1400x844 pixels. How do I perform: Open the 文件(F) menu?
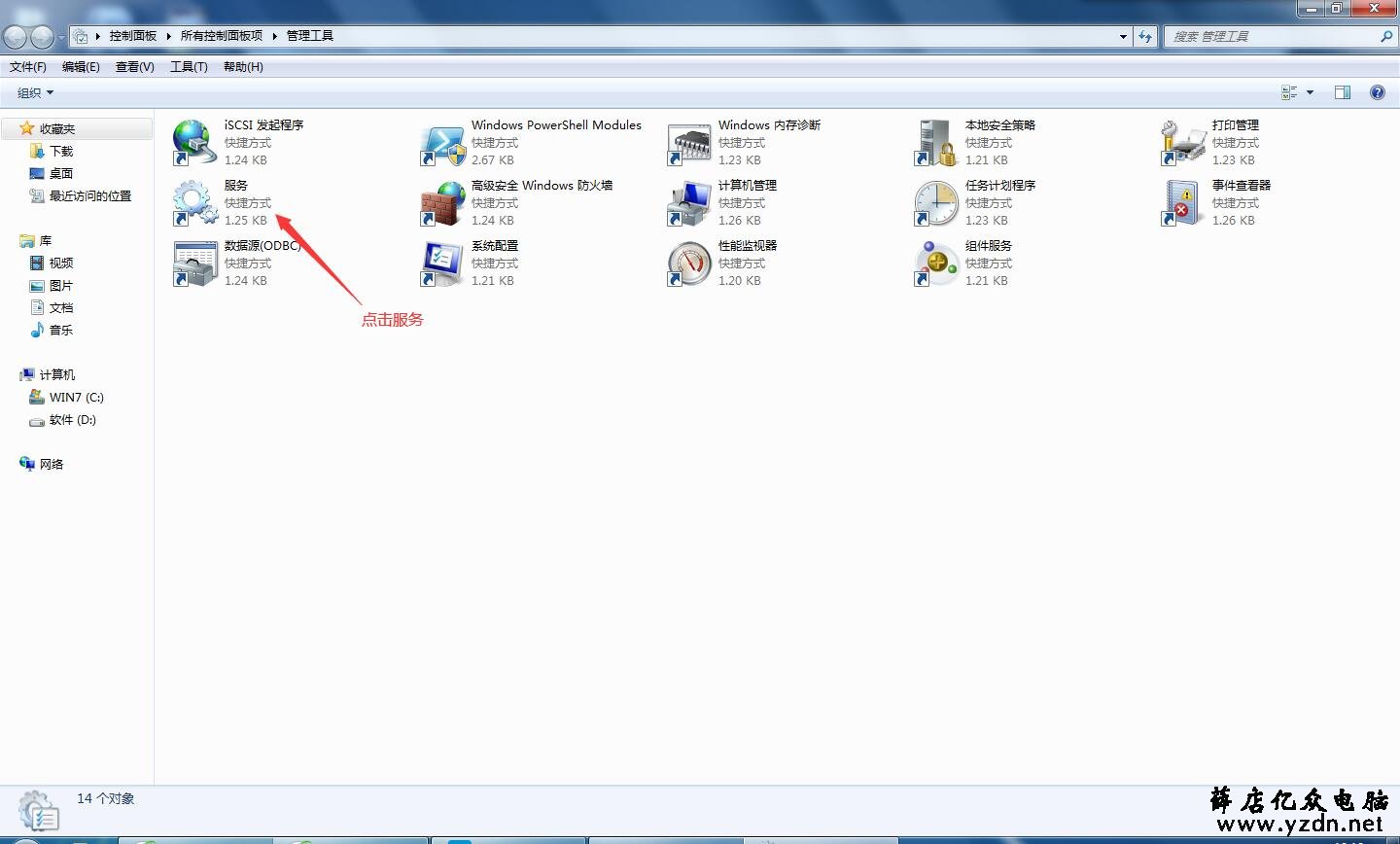(x=28, y=66)
